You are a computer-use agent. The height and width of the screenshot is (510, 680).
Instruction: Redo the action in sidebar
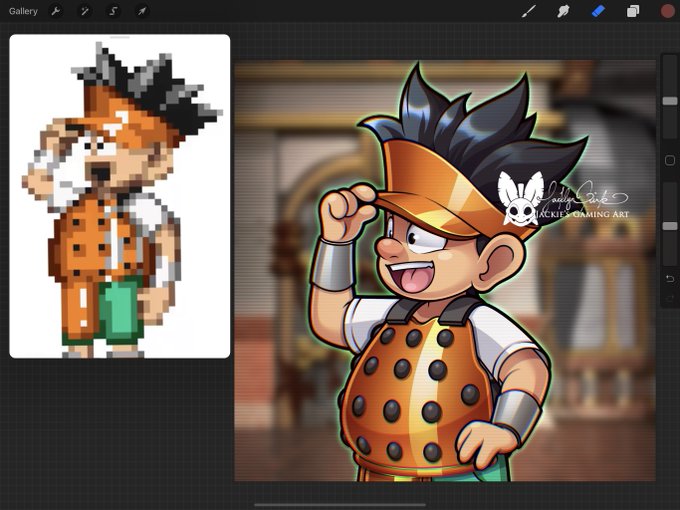point(670,298)
